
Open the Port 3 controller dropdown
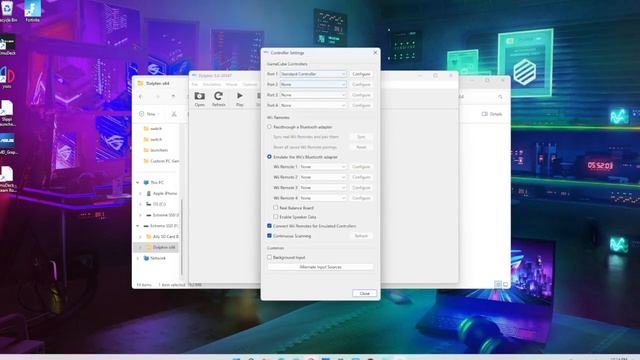pyautogui.click(x=313, y=95)
